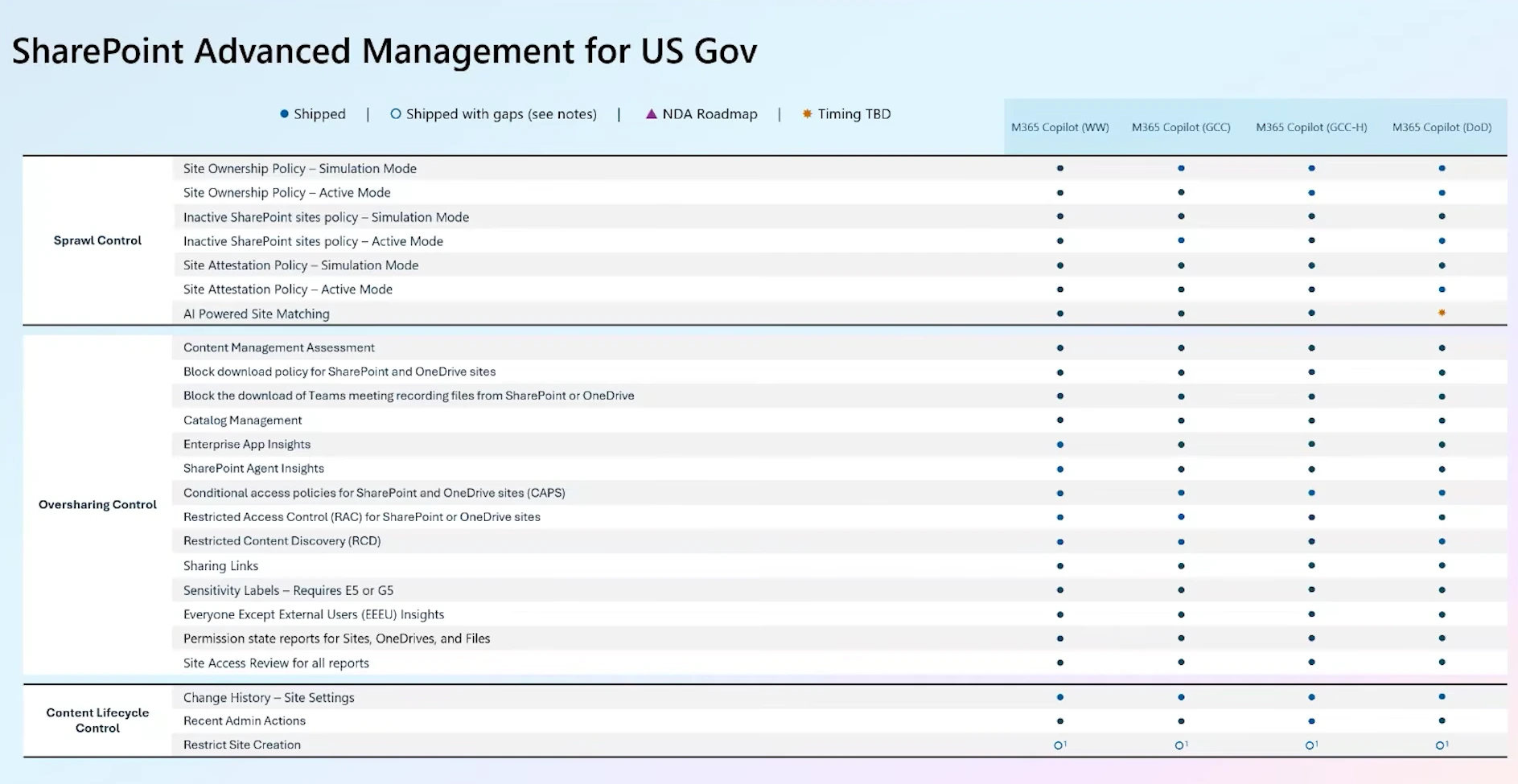Click the Site Ownership Policy Simulation Mode dot under WW
Screen dimensions: 1518x784
pos(1060,168)
